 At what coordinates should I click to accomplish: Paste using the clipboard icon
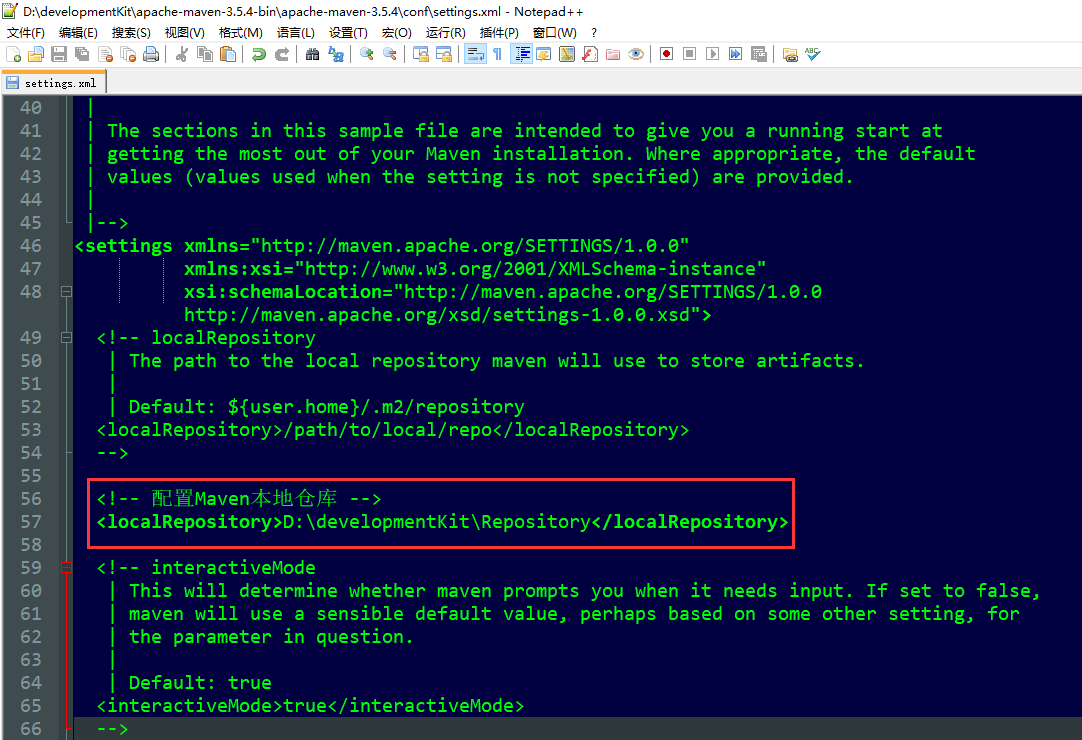point(228,55)
